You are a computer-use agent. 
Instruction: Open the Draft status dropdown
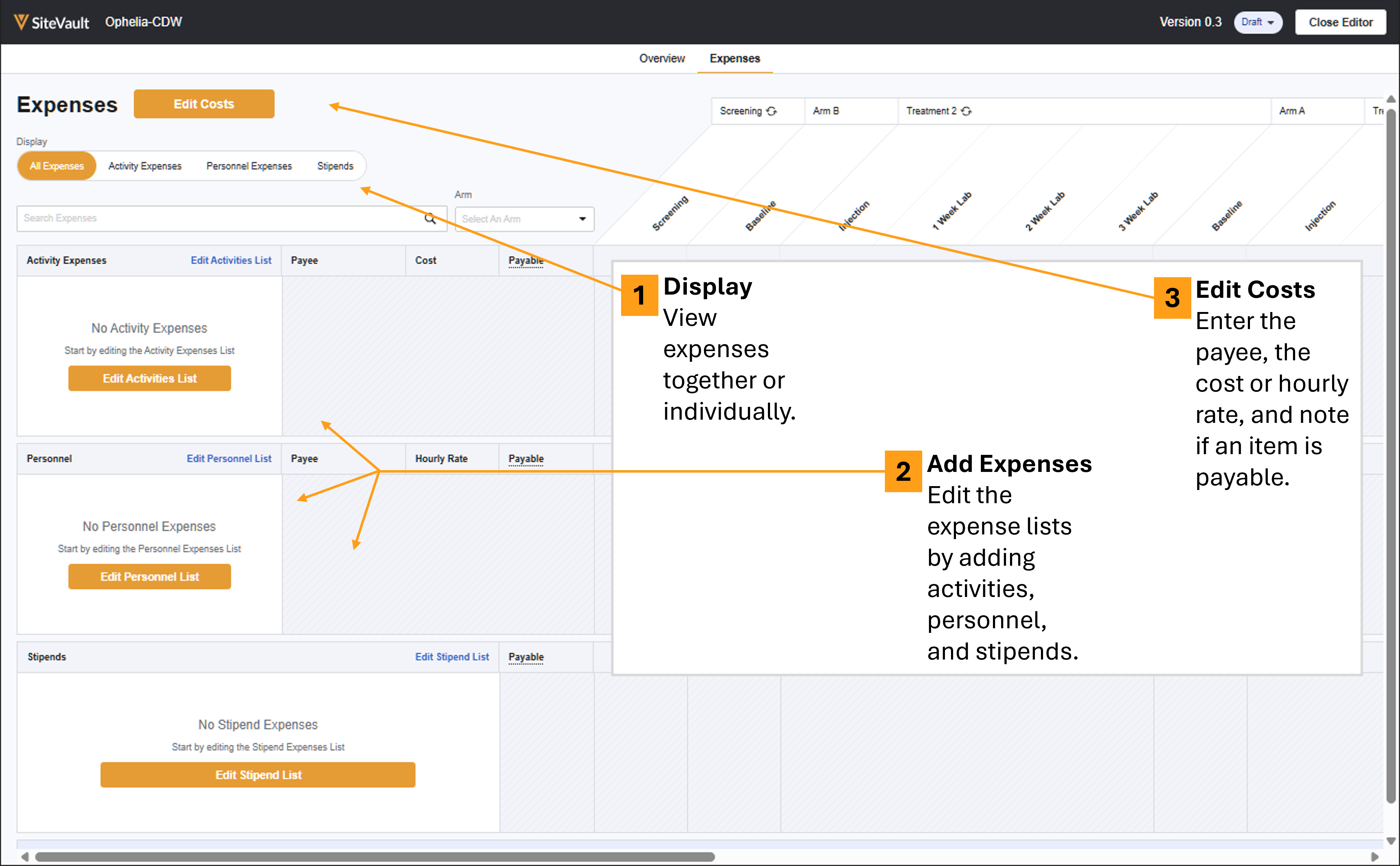point(1257,22)
